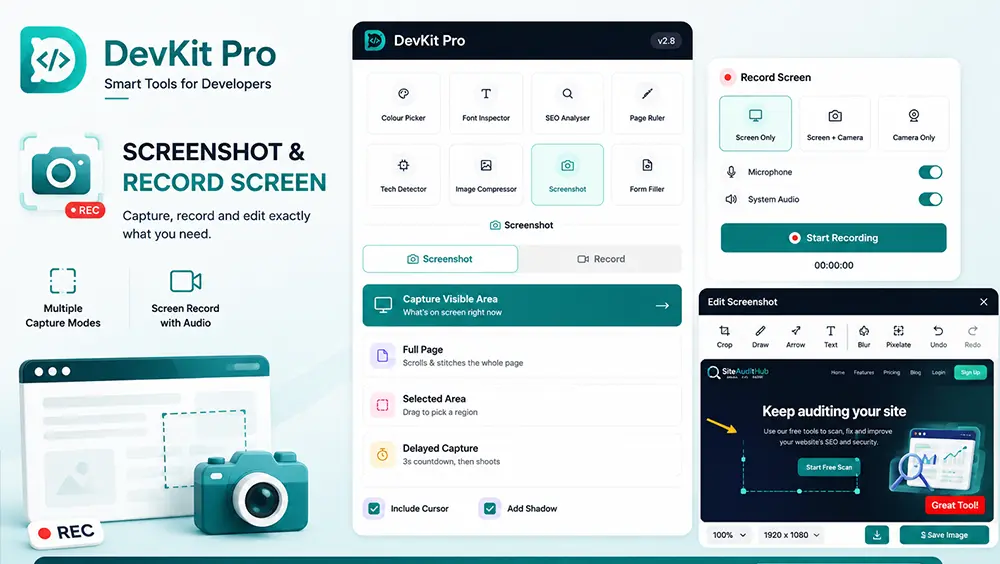This screenshot has width=1000, height=564.
Task: Select Screen + Camera recording mode
Action: coord(834,123)
